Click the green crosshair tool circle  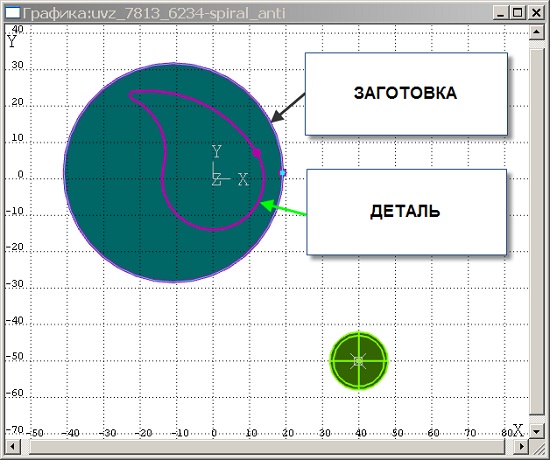coord(359,361)
